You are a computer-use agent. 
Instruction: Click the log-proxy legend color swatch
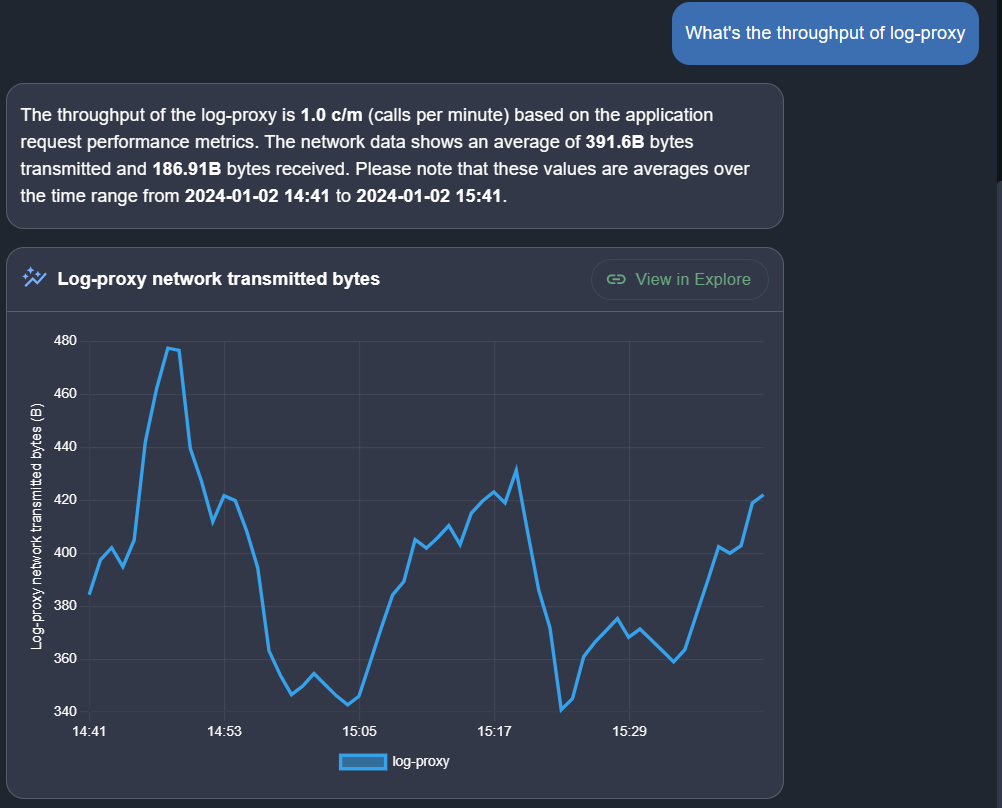point(363,762)
